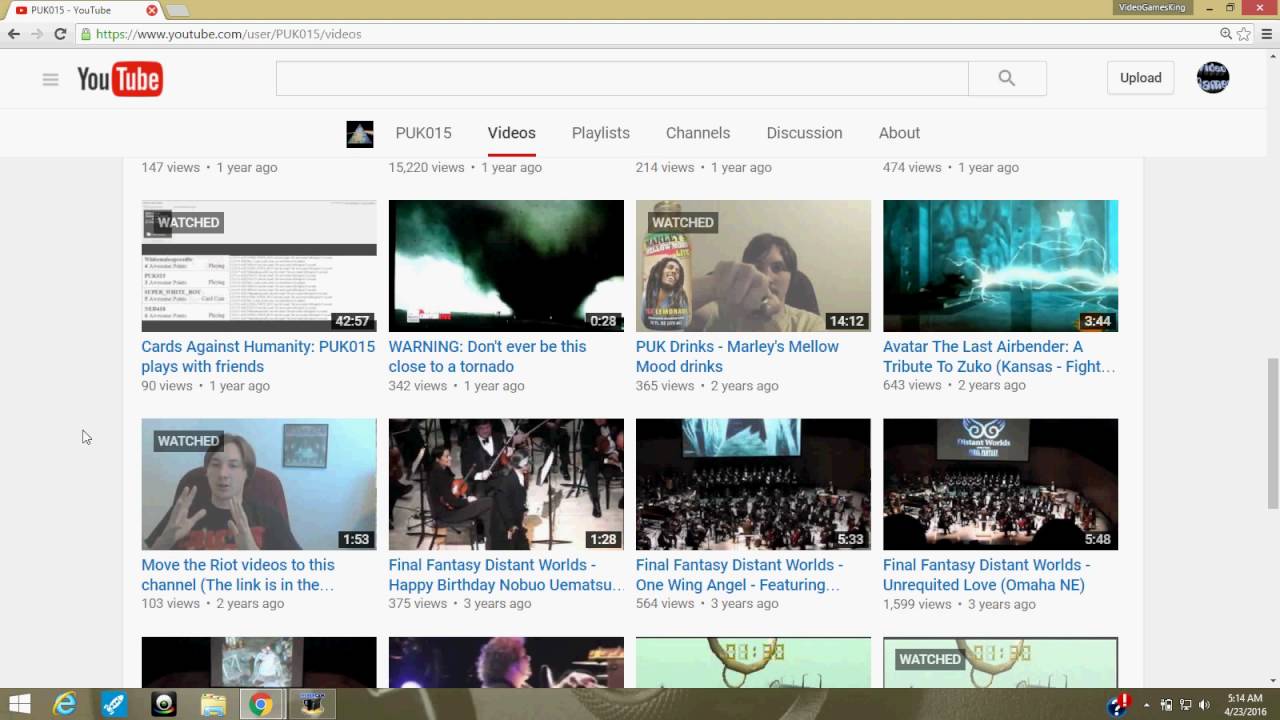Open 'Cards Against Humanity: PUK015 plays with friends' link

click(x=258, y=356)
